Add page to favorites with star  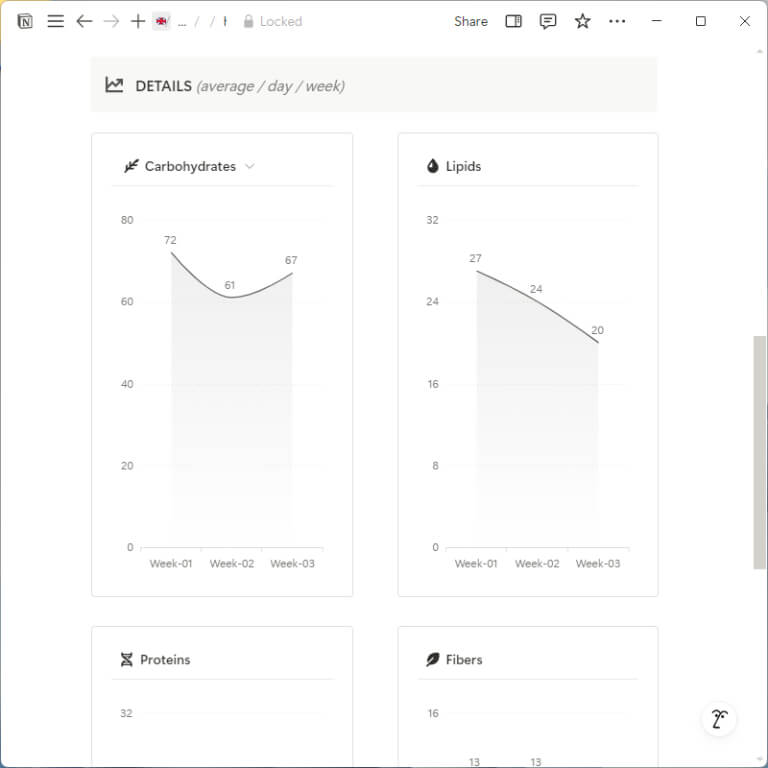(582, 21)
